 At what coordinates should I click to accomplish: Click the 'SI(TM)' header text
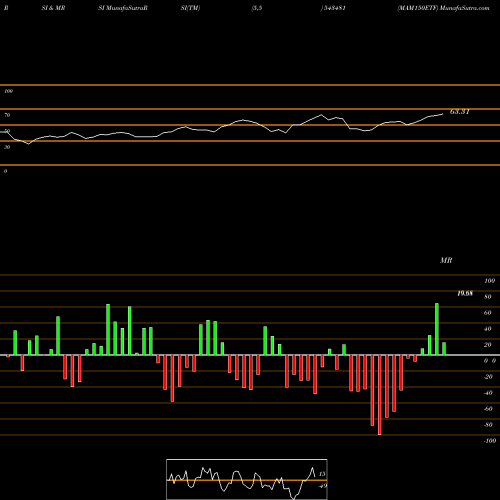[190, 8]
